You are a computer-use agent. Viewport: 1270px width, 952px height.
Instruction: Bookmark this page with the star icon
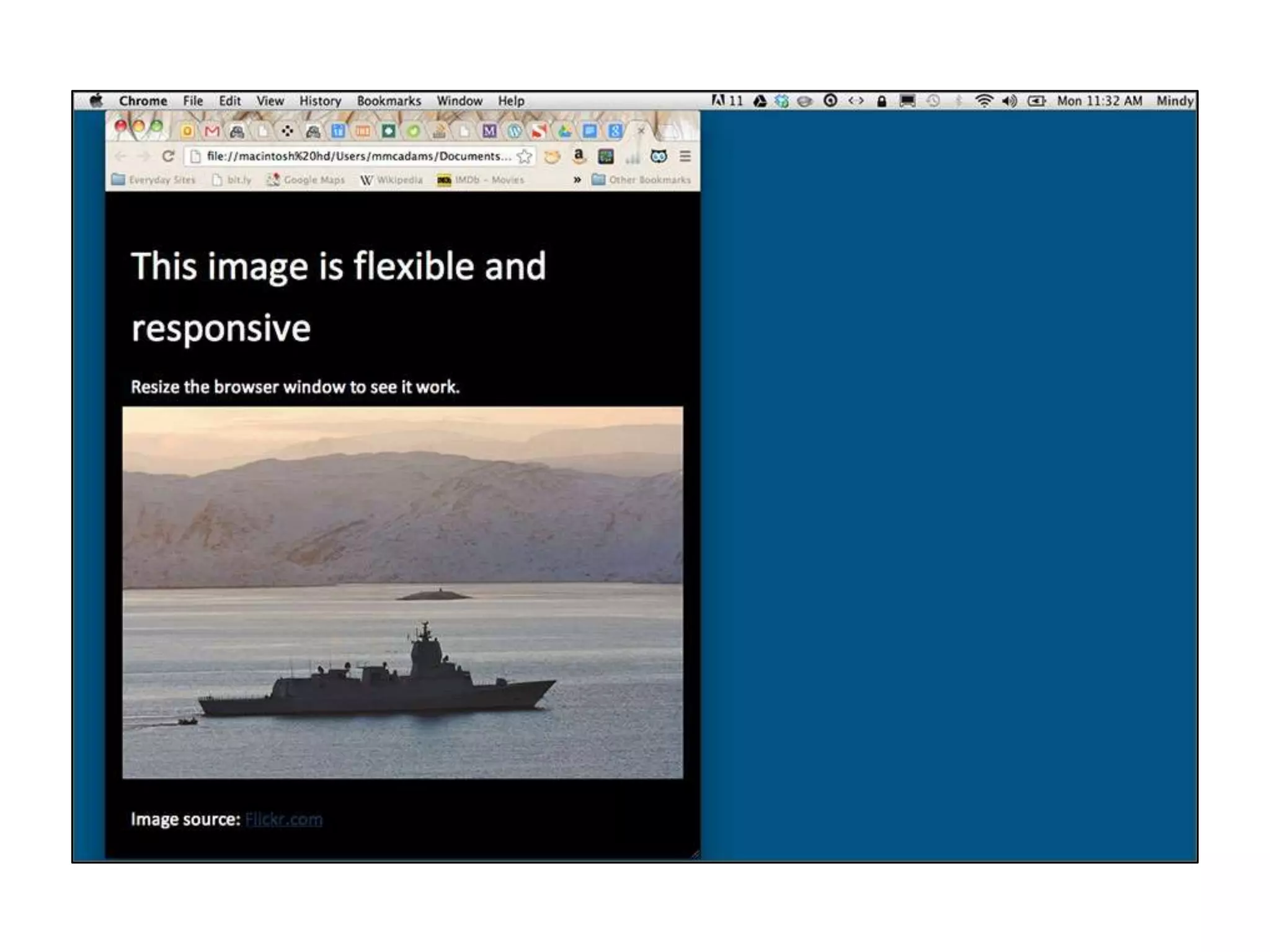coord(525,156)
